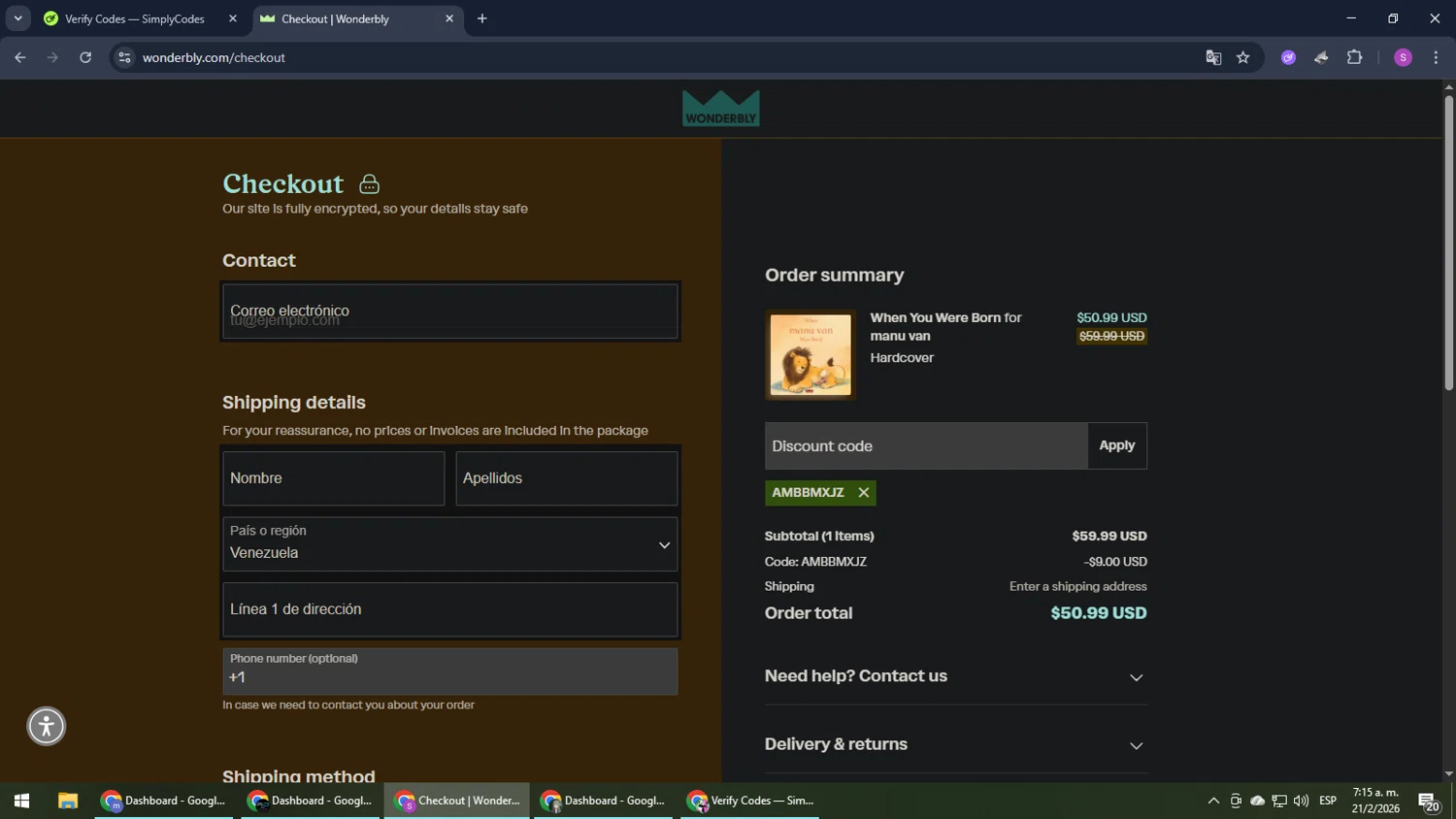Viewport: 1456px width, 819px height.
Task: Open the accessibility widget icon
Action: 46,726
